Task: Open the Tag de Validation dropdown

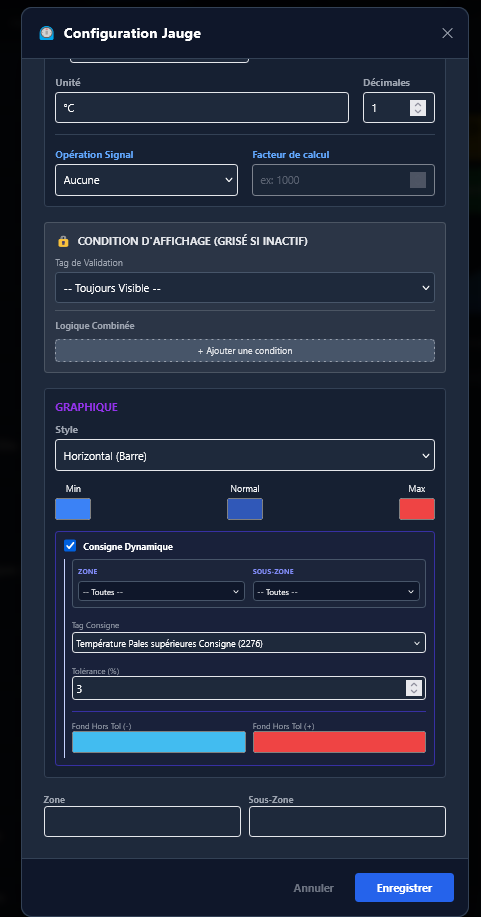Action: click(245, 288)
